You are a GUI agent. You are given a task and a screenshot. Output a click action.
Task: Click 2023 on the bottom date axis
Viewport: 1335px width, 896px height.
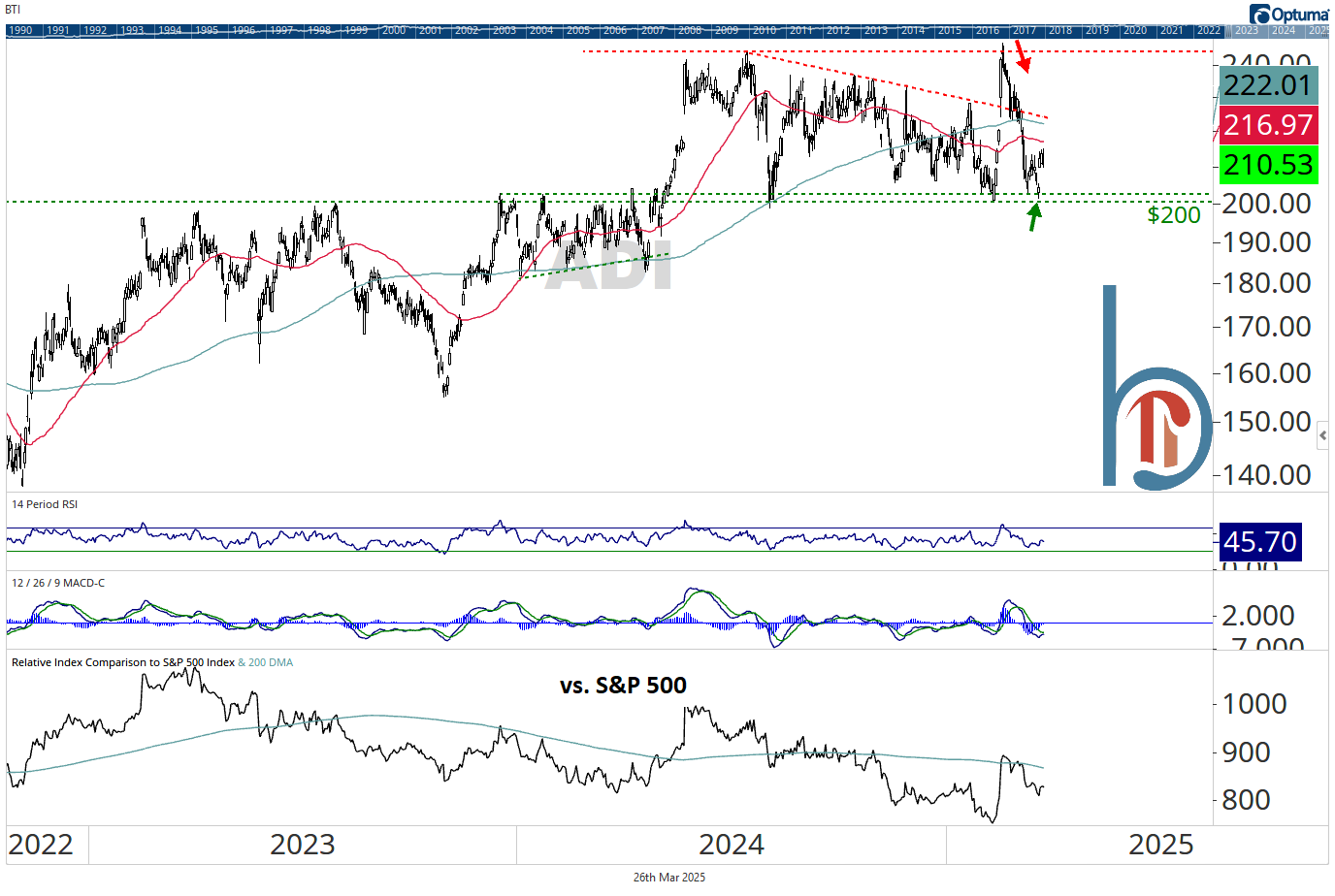303,845
